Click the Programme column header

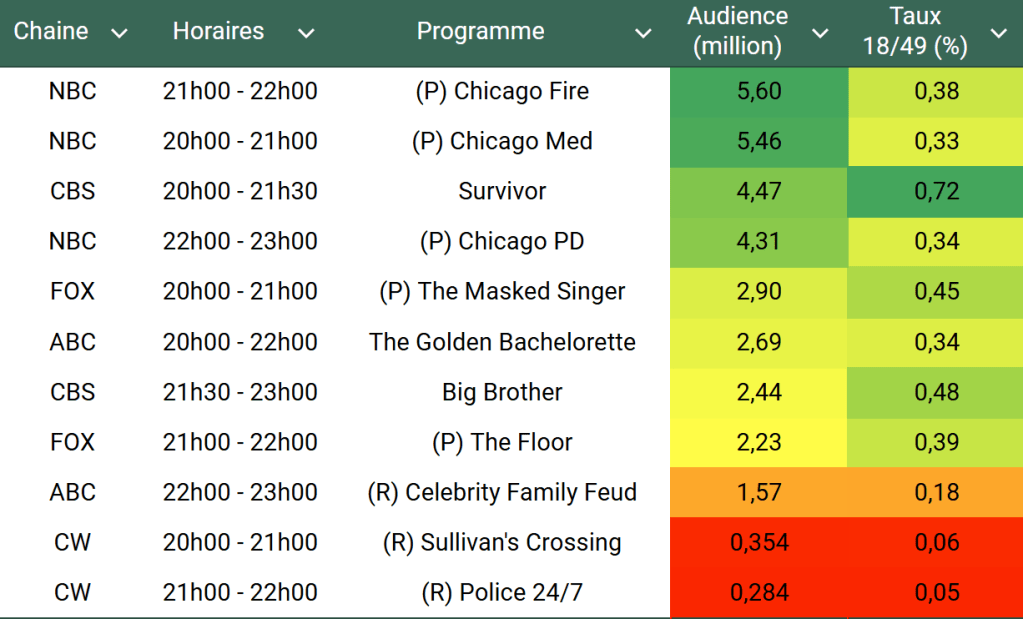pyautogui.click(x=480, y=32)
